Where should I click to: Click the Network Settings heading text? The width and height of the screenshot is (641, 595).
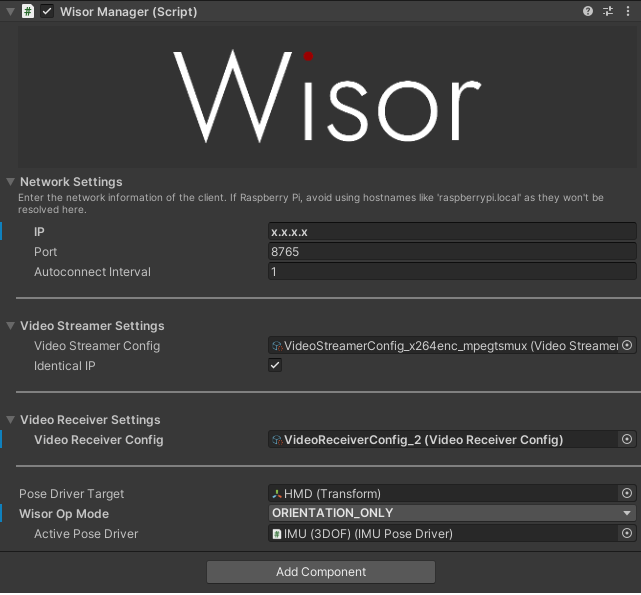tap(71, 182)
